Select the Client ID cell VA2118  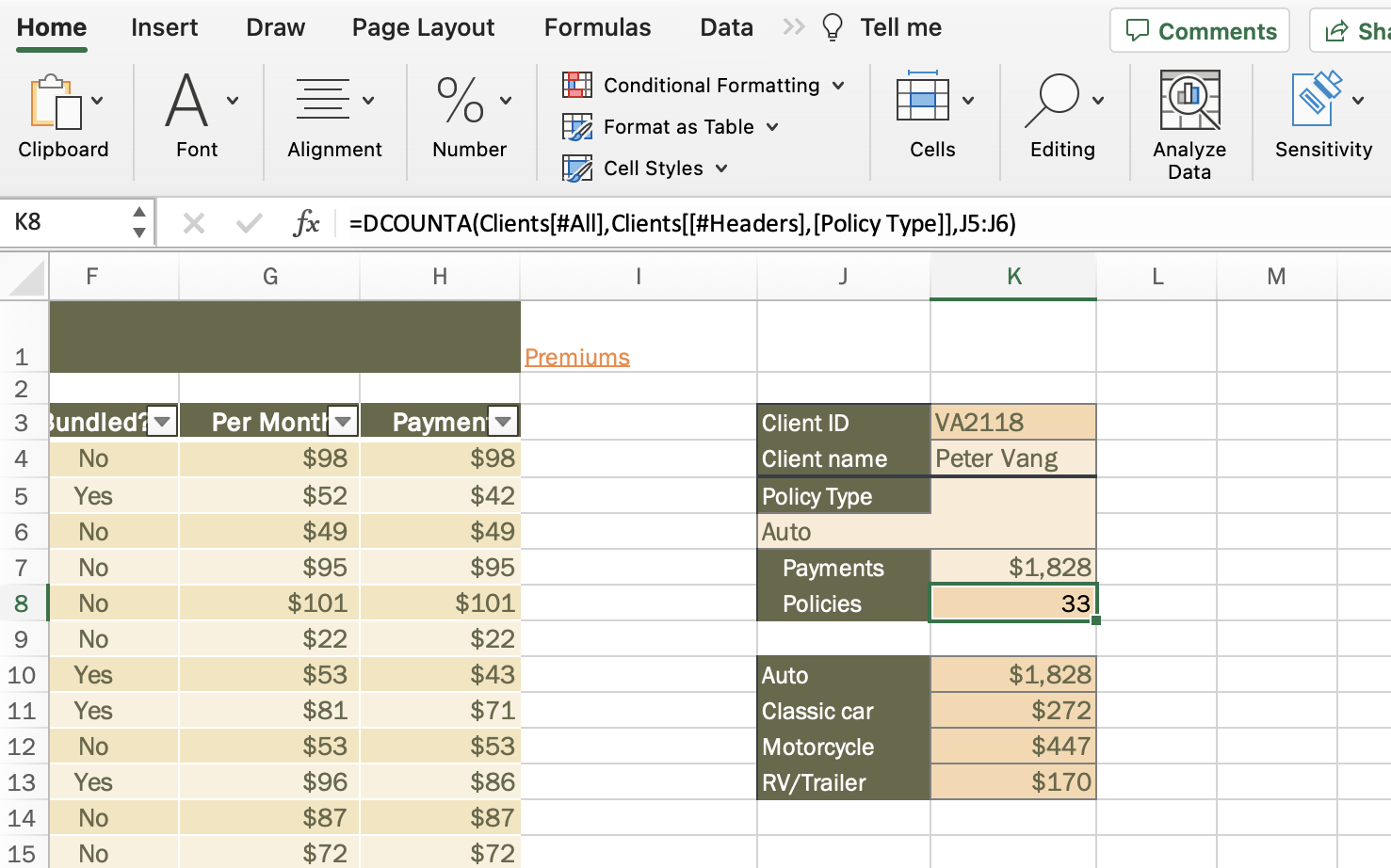coord(1013,423)
